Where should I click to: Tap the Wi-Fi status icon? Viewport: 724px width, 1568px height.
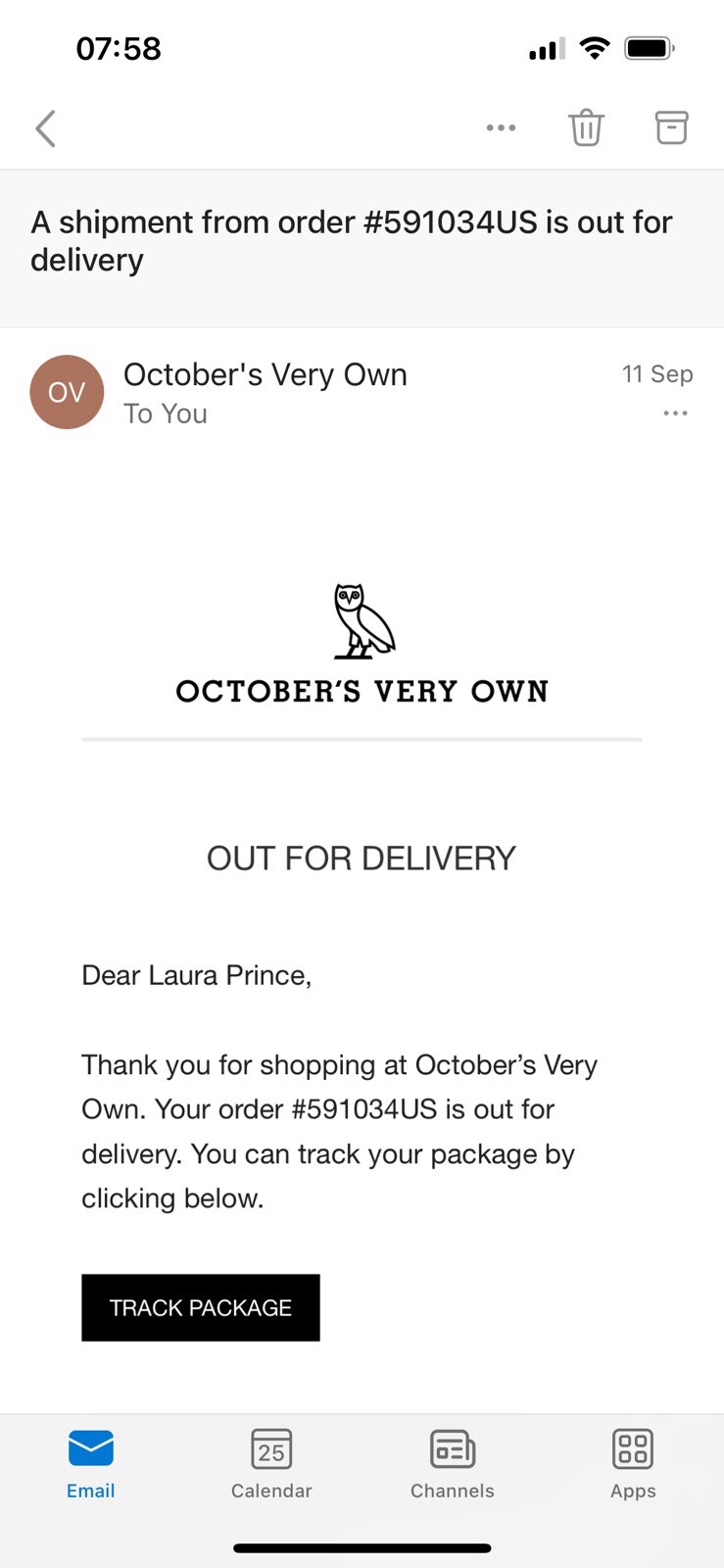click(594, 48)
